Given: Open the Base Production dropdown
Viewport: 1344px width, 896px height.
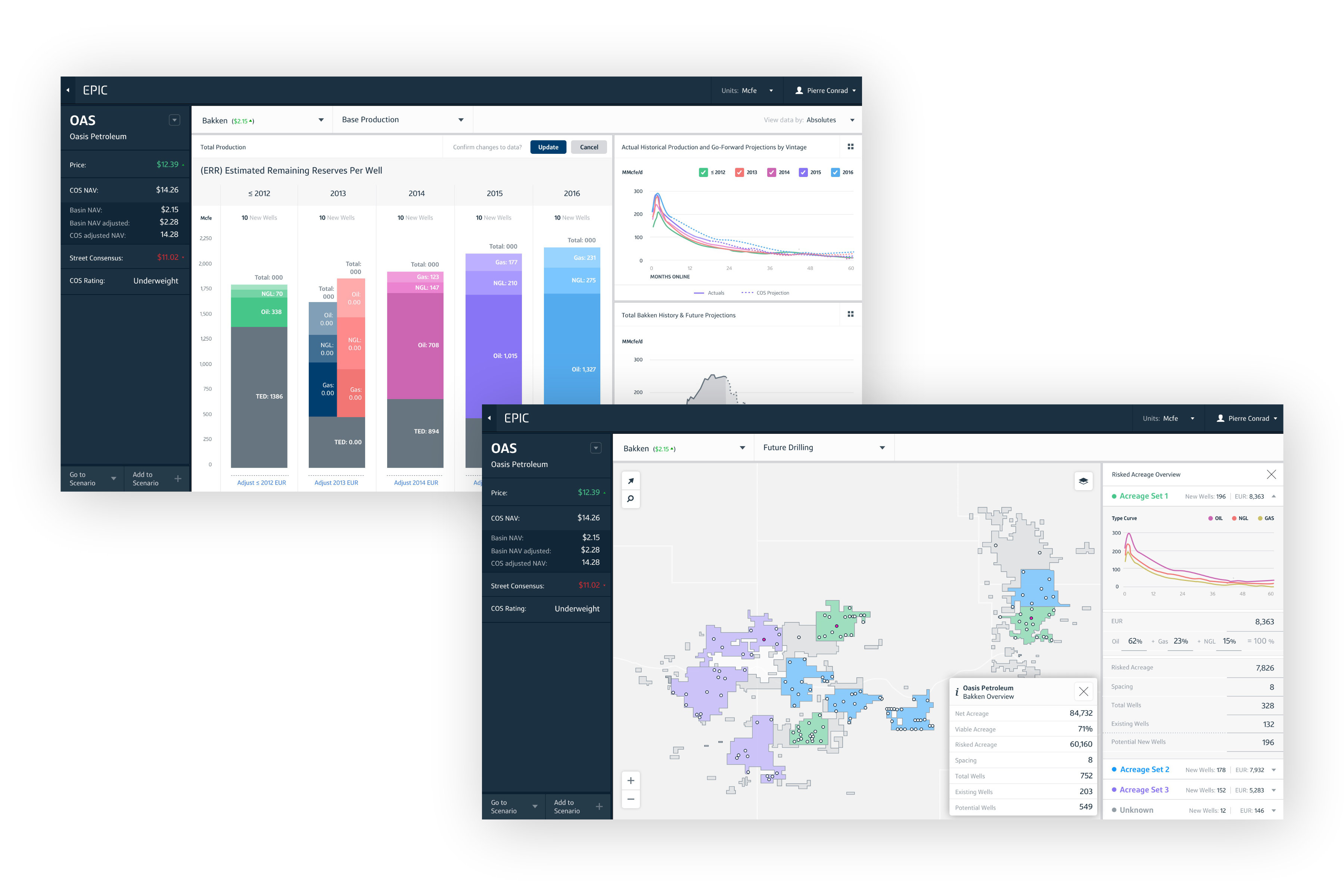Looking at the screenshot, I should 402,120.
